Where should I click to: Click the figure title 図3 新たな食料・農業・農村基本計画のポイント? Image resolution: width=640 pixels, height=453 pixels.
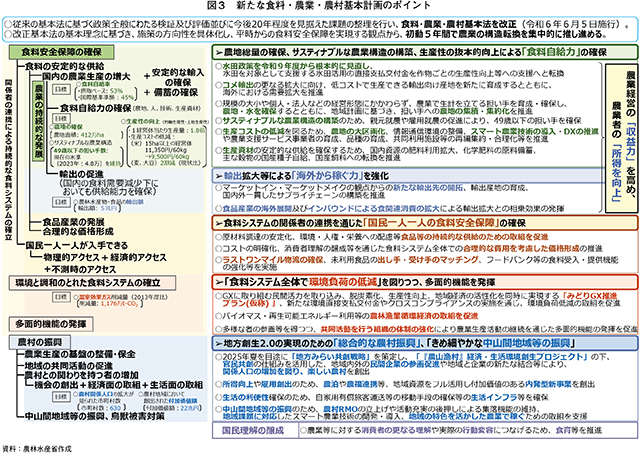[319, 5]
